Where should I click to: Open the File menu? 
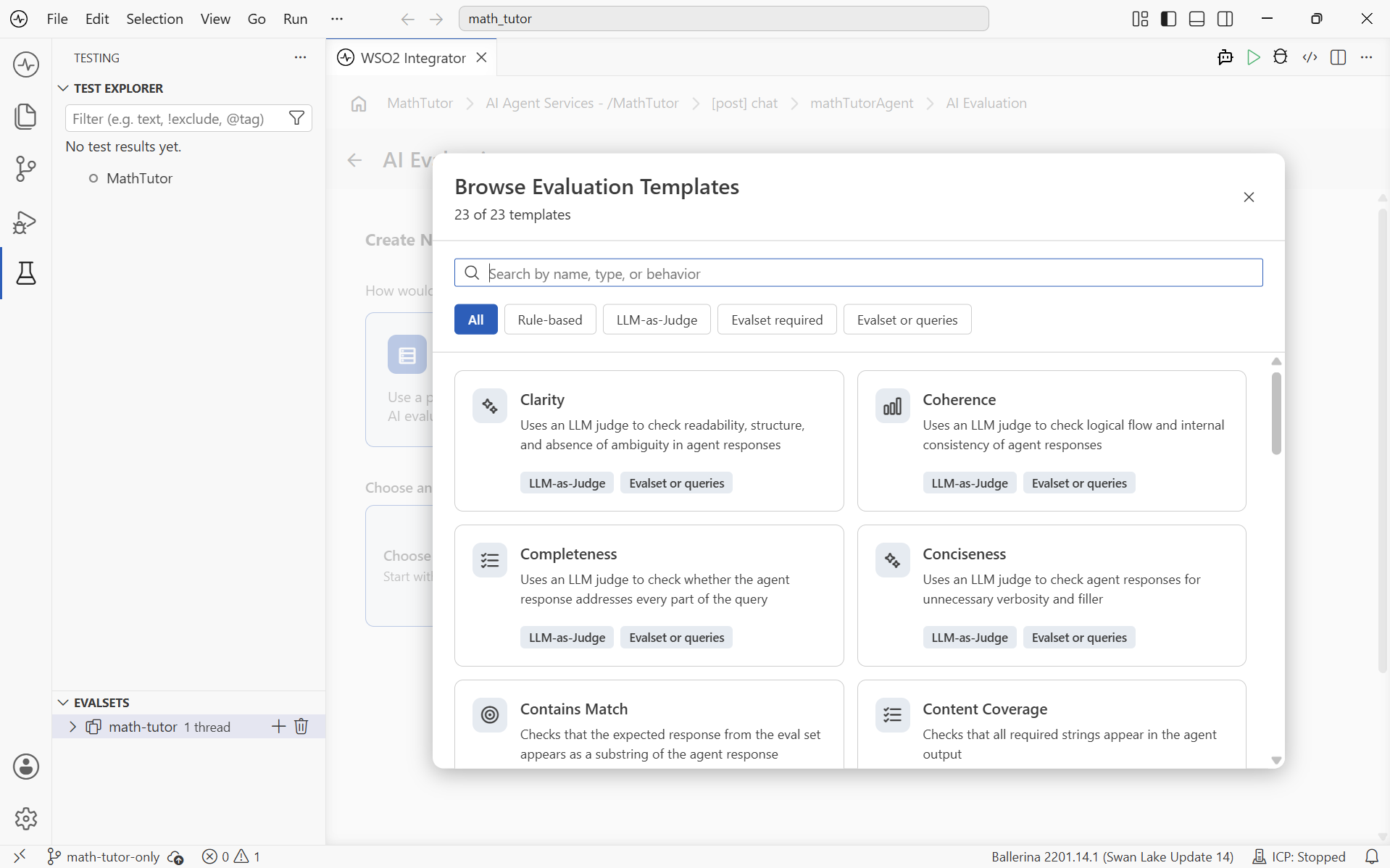[x=57, y=19]
